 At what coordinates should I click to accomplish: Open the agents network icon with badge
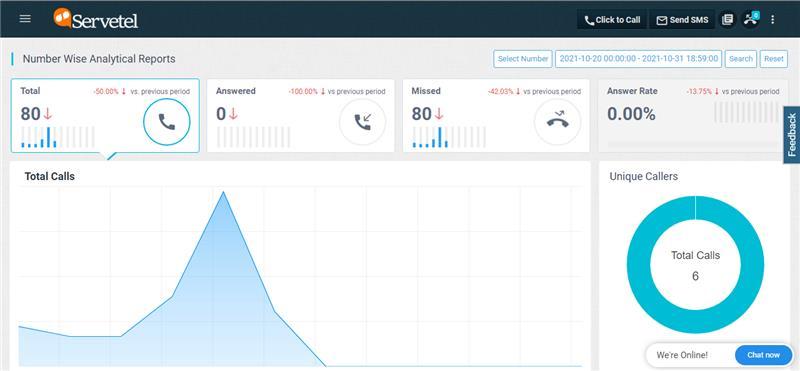751,19
